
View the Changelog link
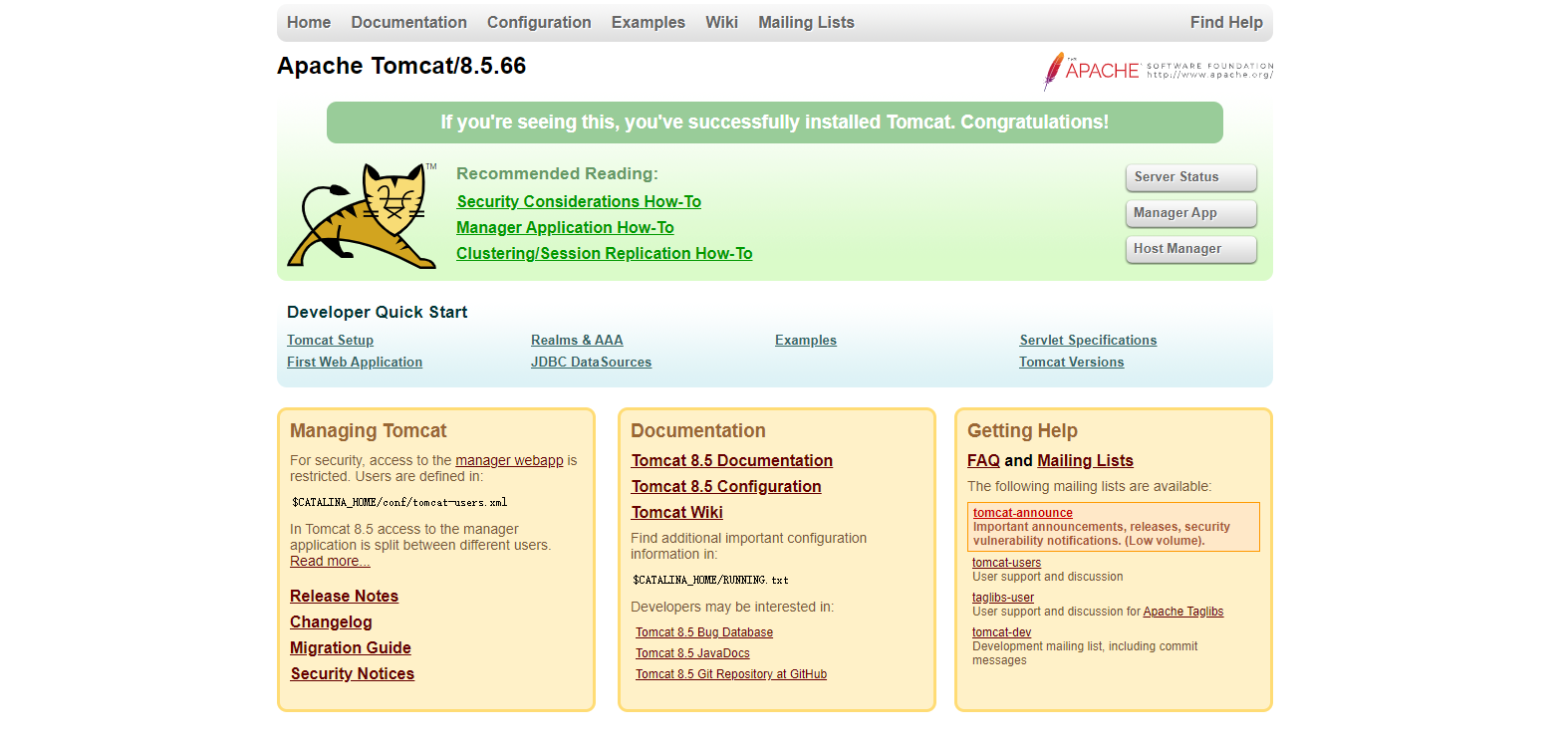331,621
